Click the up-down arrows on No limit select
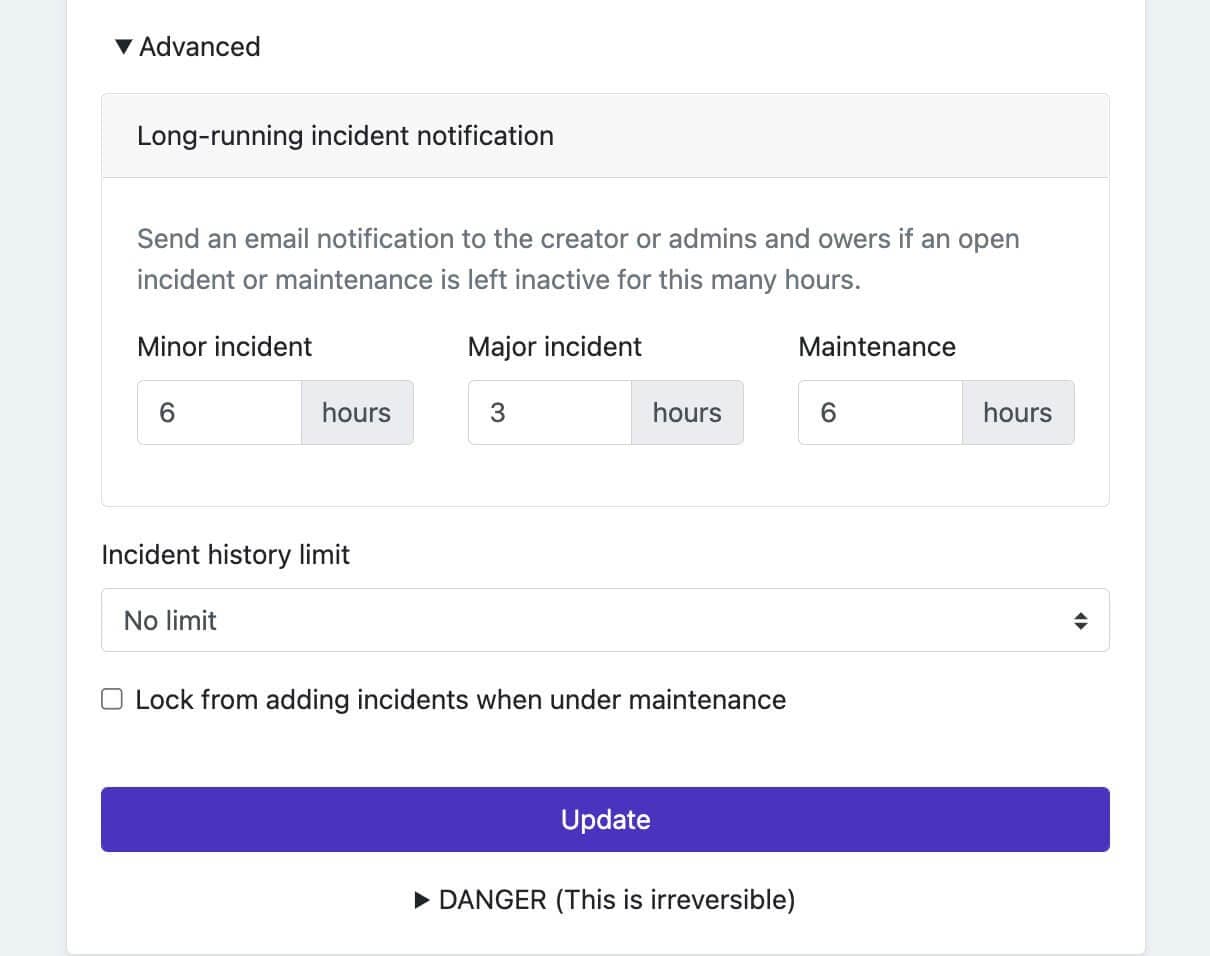 click(x=1080, y=621)
